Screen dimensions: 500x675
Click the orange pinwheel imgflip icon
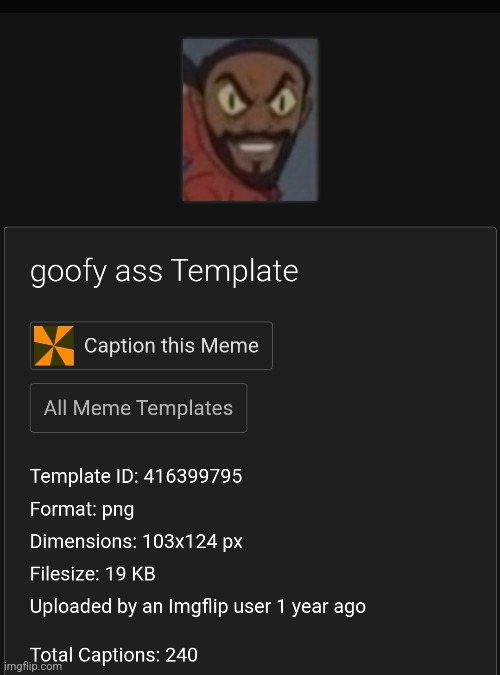tap(54, 346)
